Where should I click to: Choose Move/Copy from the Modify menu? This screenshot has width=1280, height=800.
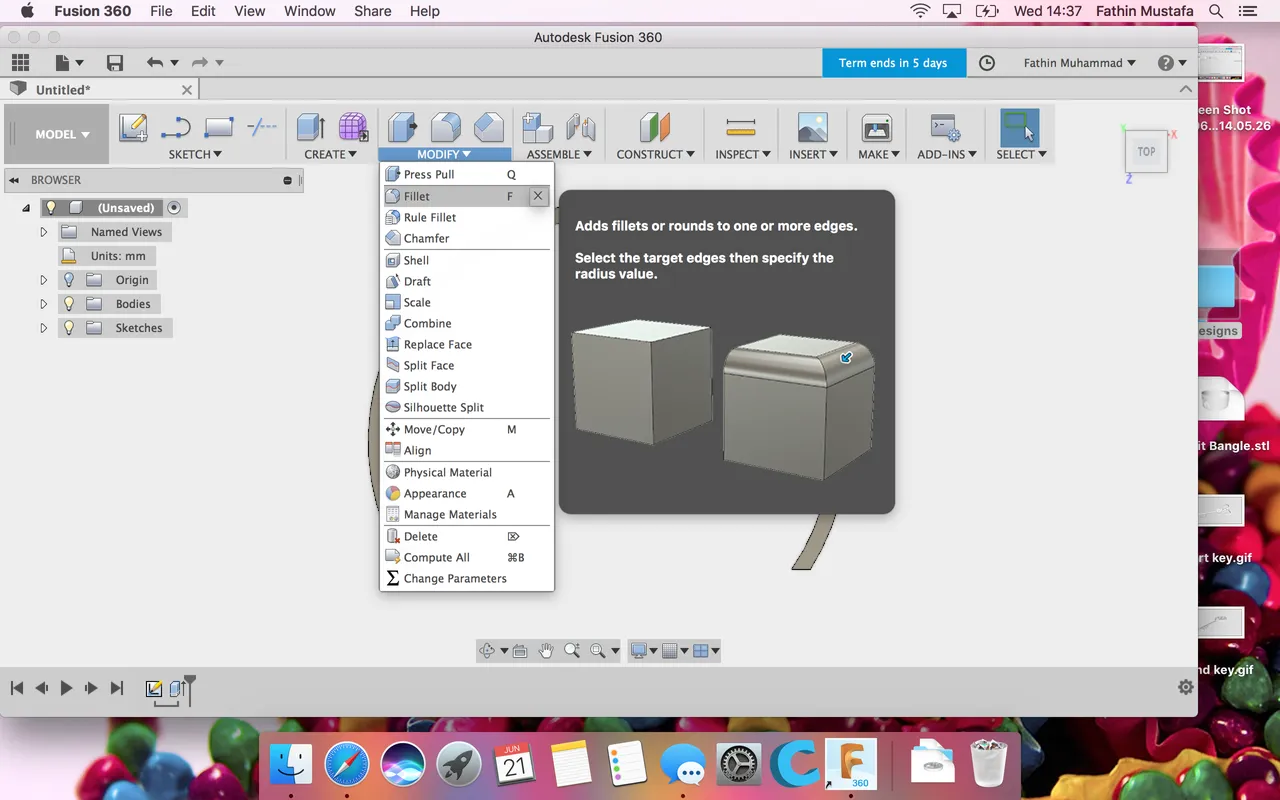(x=467, y=429)
